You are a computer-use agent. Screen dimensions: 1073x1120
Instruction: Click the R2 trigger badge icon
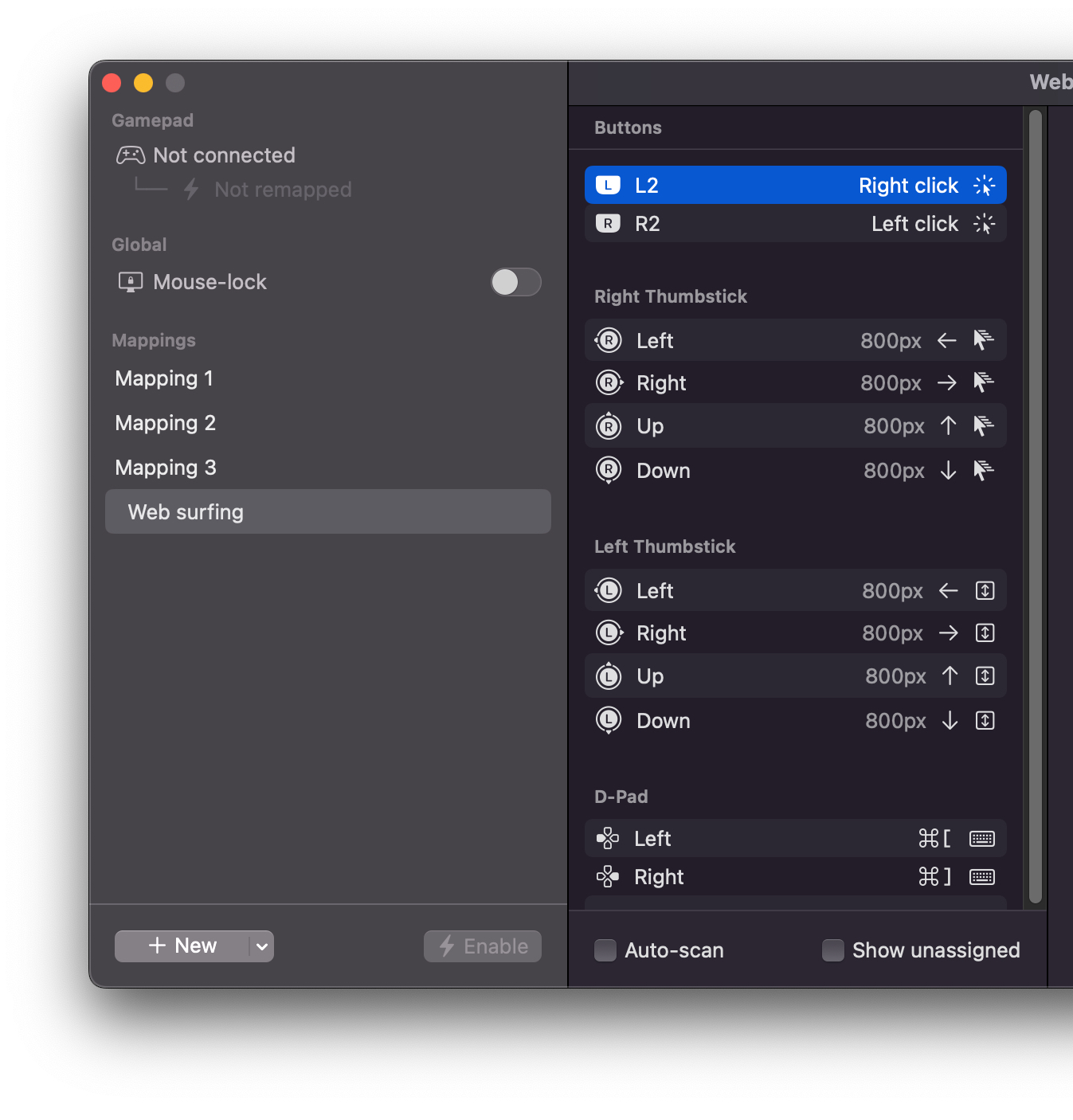[608, 223]
